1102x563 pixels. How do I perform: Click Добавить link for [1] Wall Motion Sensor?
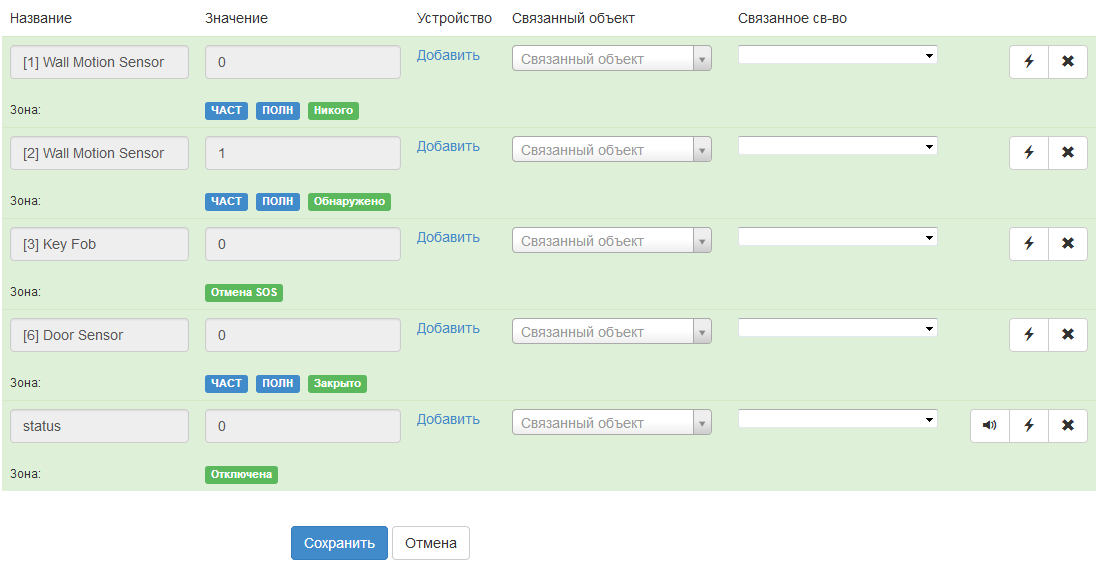[448, 55]
